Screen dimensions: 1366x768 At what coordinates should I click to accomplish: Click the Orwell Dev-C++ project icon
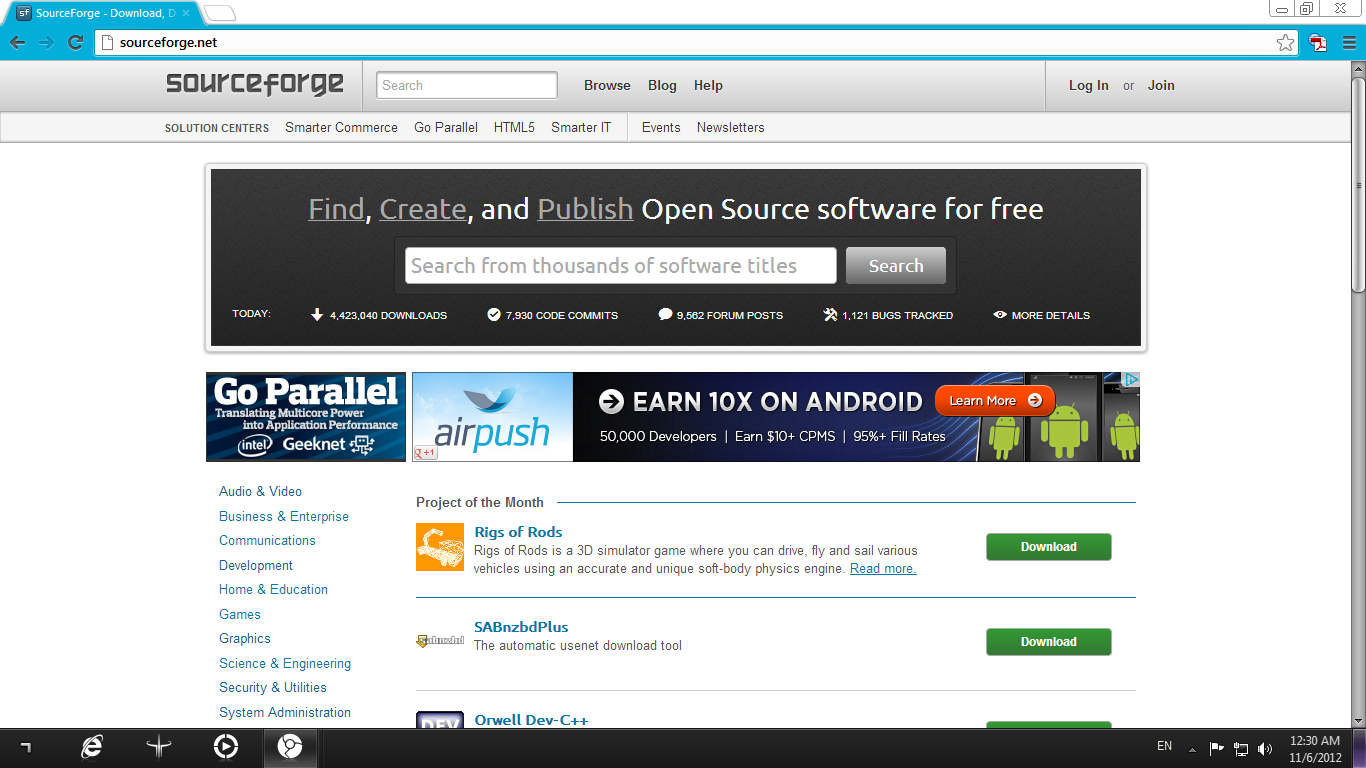click(x=440, y=720)
